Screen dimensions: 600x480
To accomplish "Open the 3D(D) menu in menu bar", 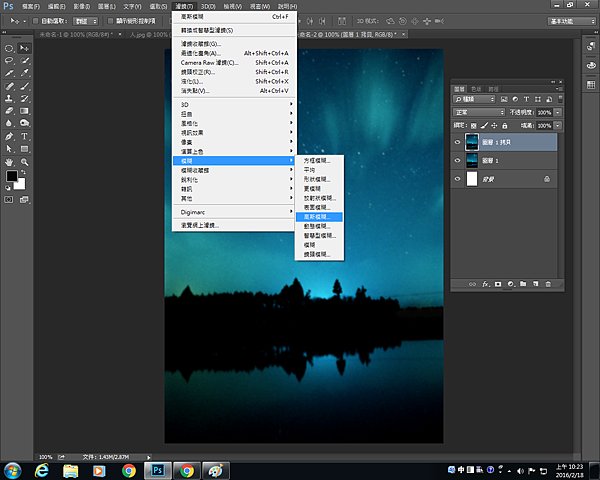I will coord(207,6).
